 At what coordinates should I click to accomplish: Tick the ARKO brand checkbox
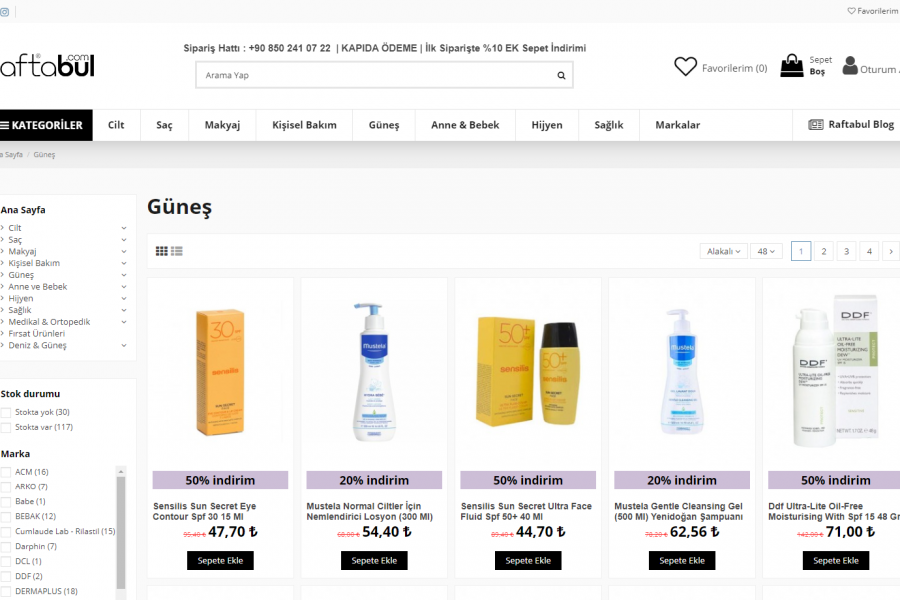(x=6, y=486)
